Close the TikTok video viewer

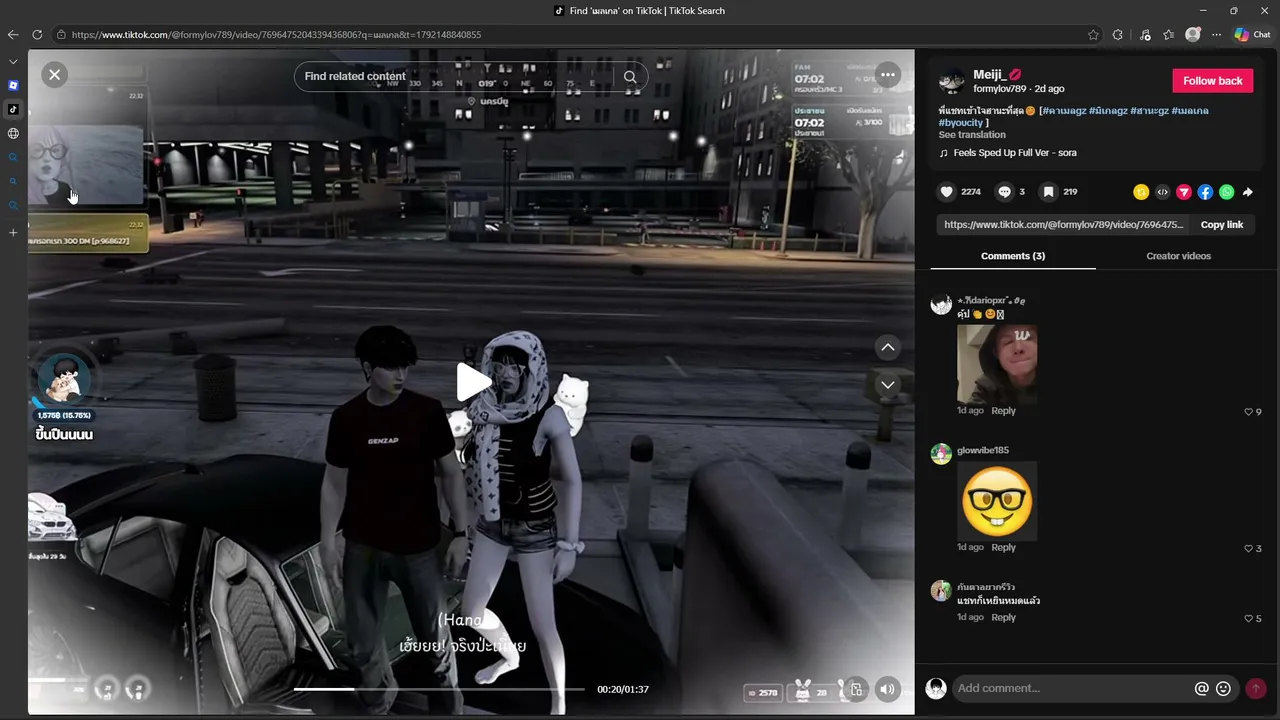[x=55, y=74]
